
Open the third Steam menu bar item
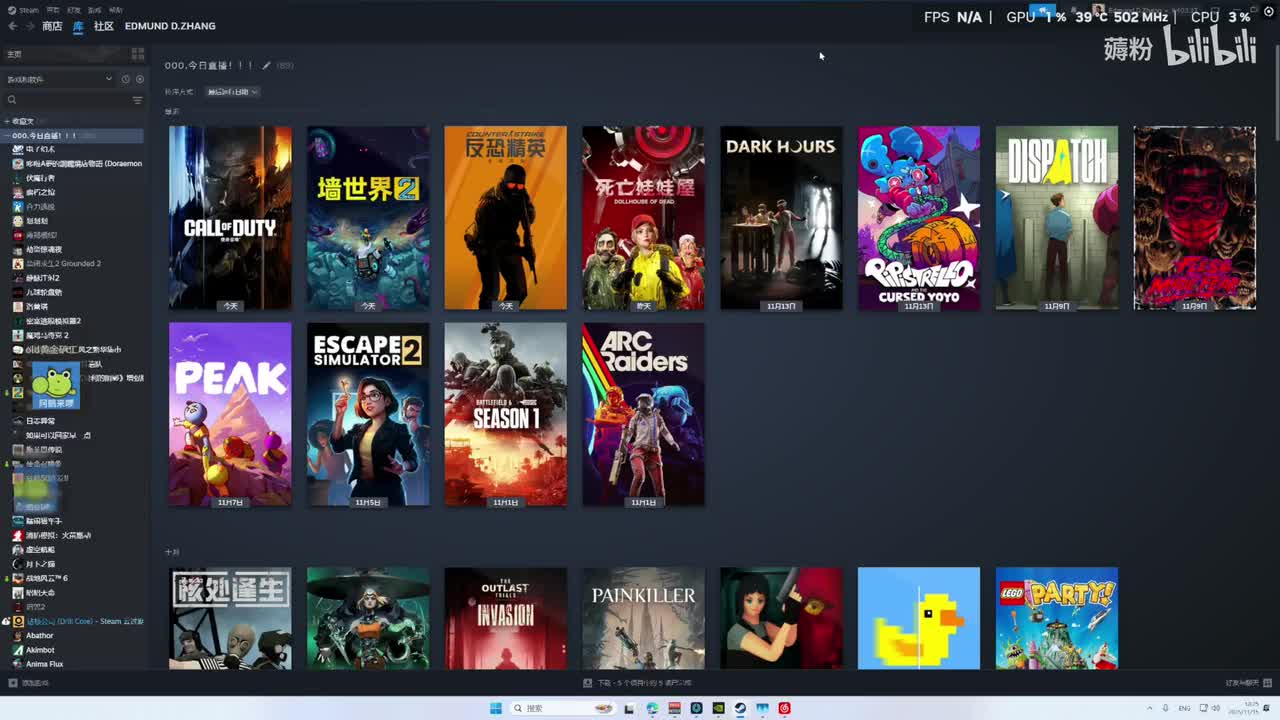pyautogui.click(x=73, y=10)
